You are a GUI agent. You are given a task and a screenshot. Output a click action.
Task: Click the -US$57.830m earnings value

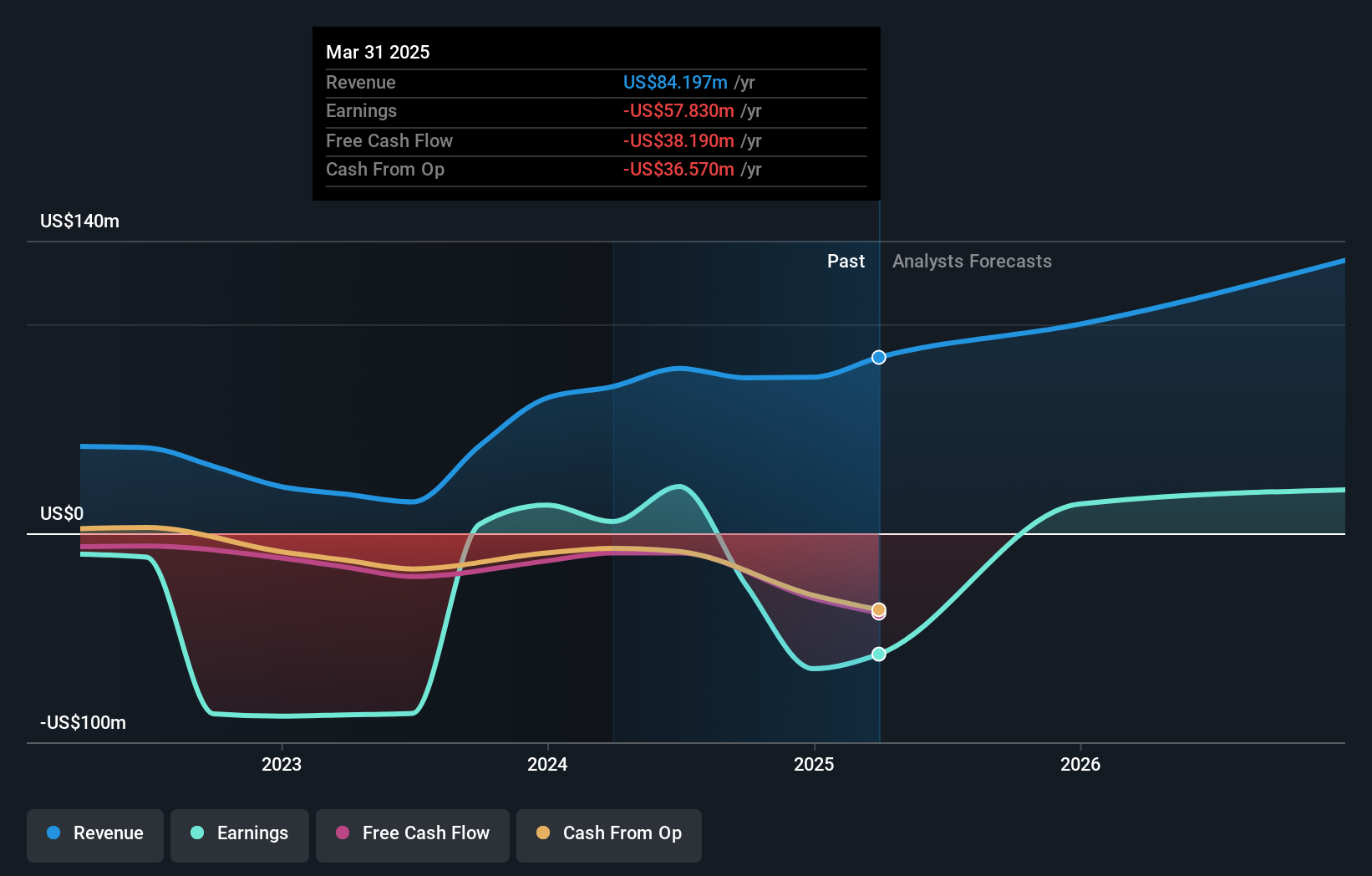point(678,110)
